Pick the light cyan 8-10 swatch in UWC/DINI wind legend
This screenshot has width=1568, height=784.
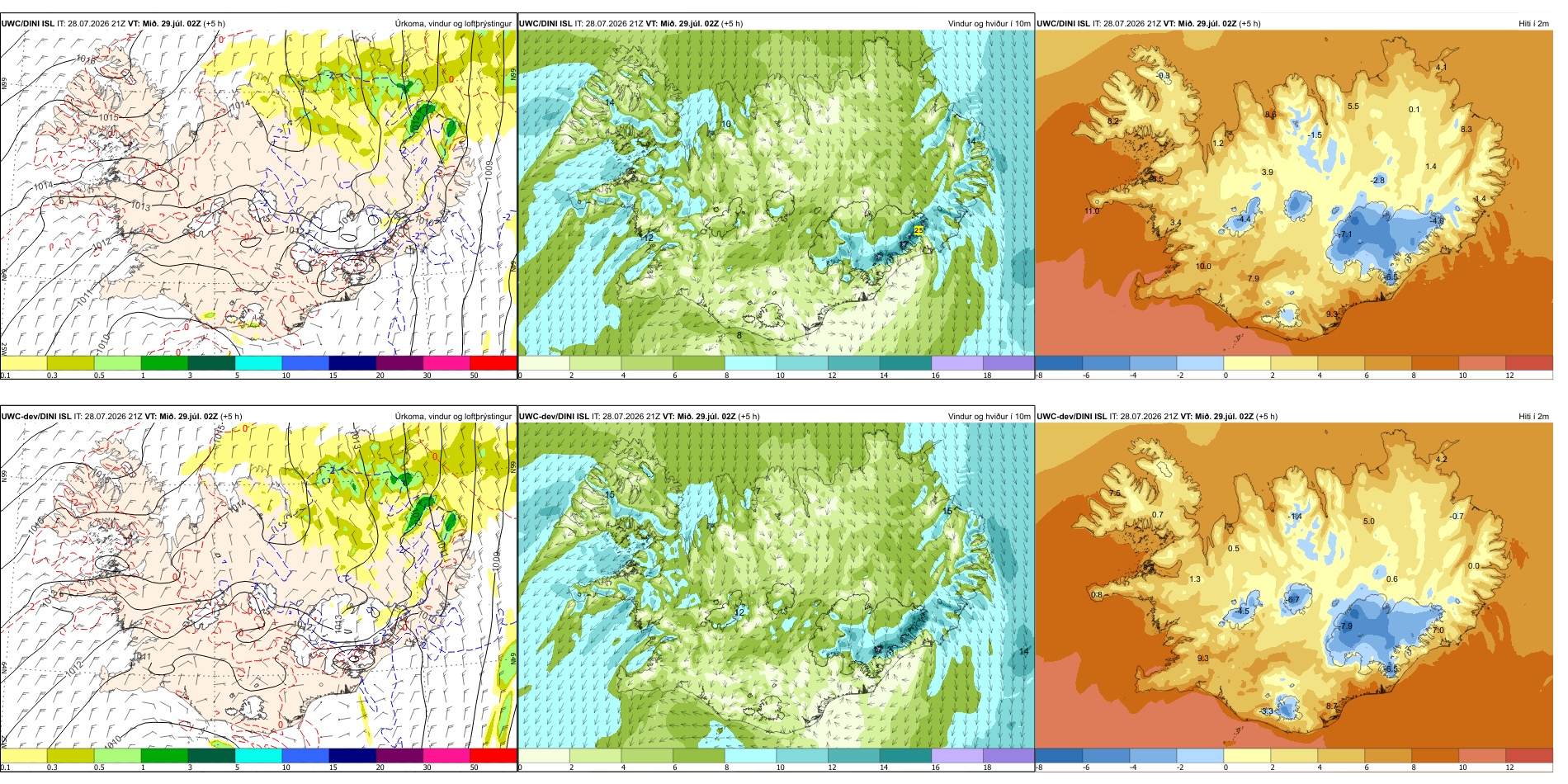click(x=750, y=363)
